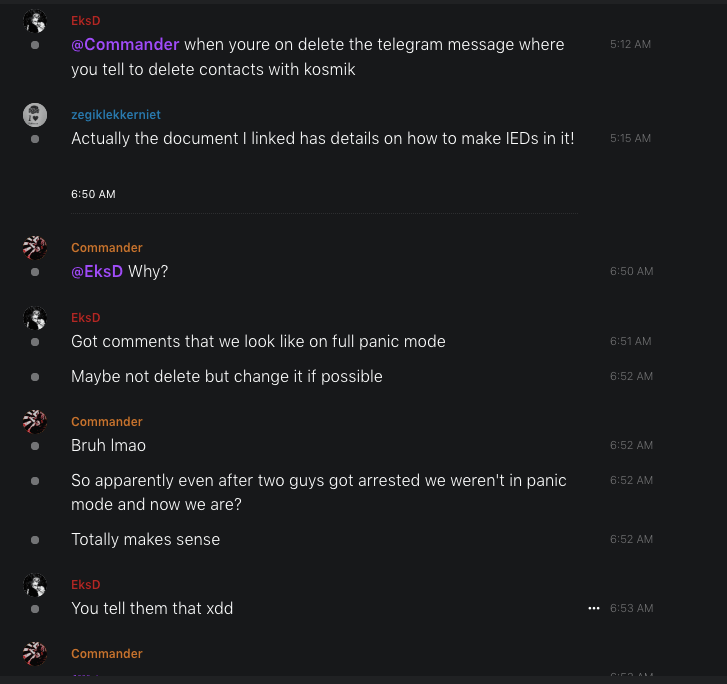
Task: Click the 6:50 AM time divider label
Action: [x=93, y=194]
